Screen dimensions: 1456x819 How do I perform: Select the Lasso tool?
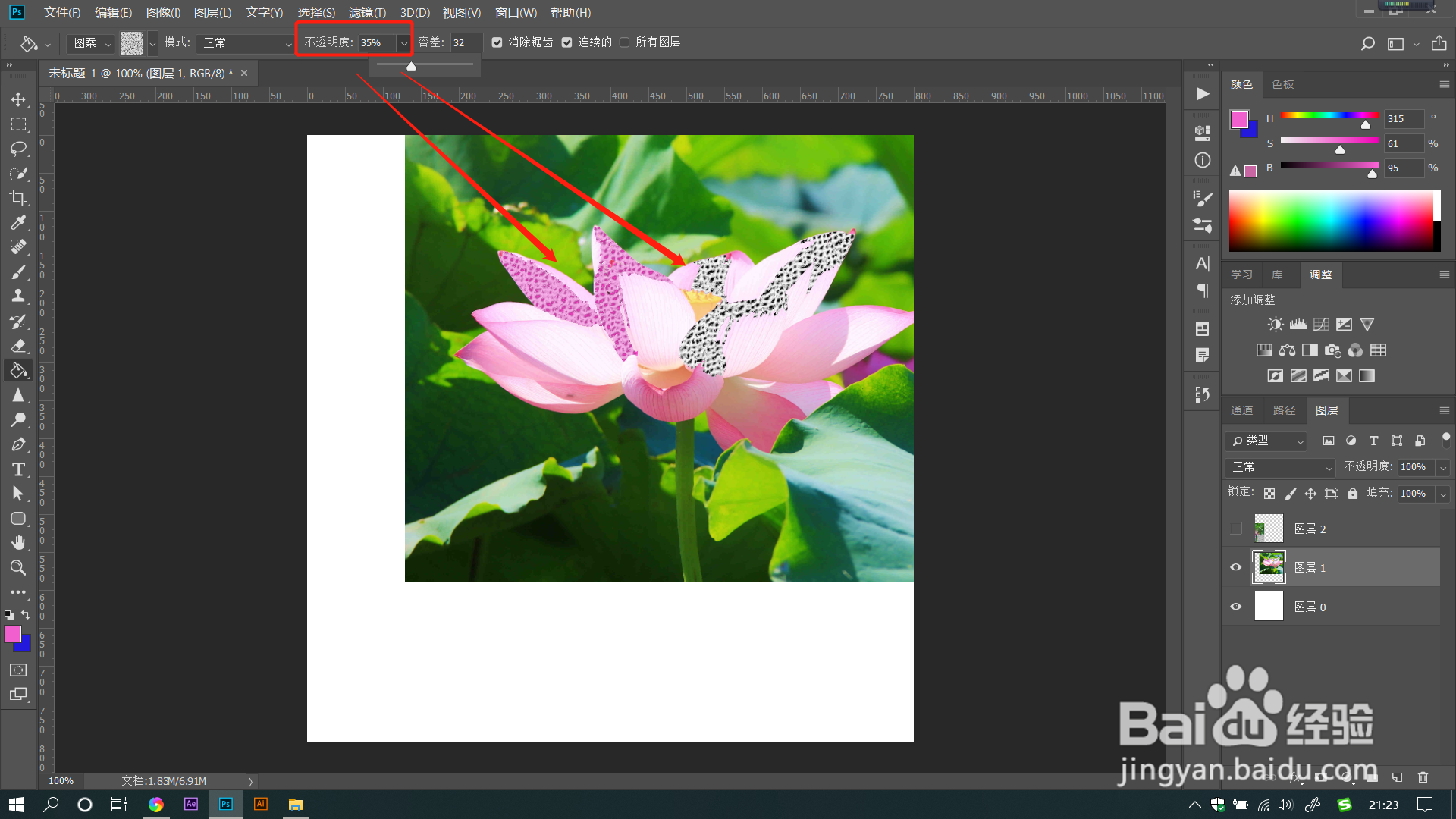coord(18,149)
